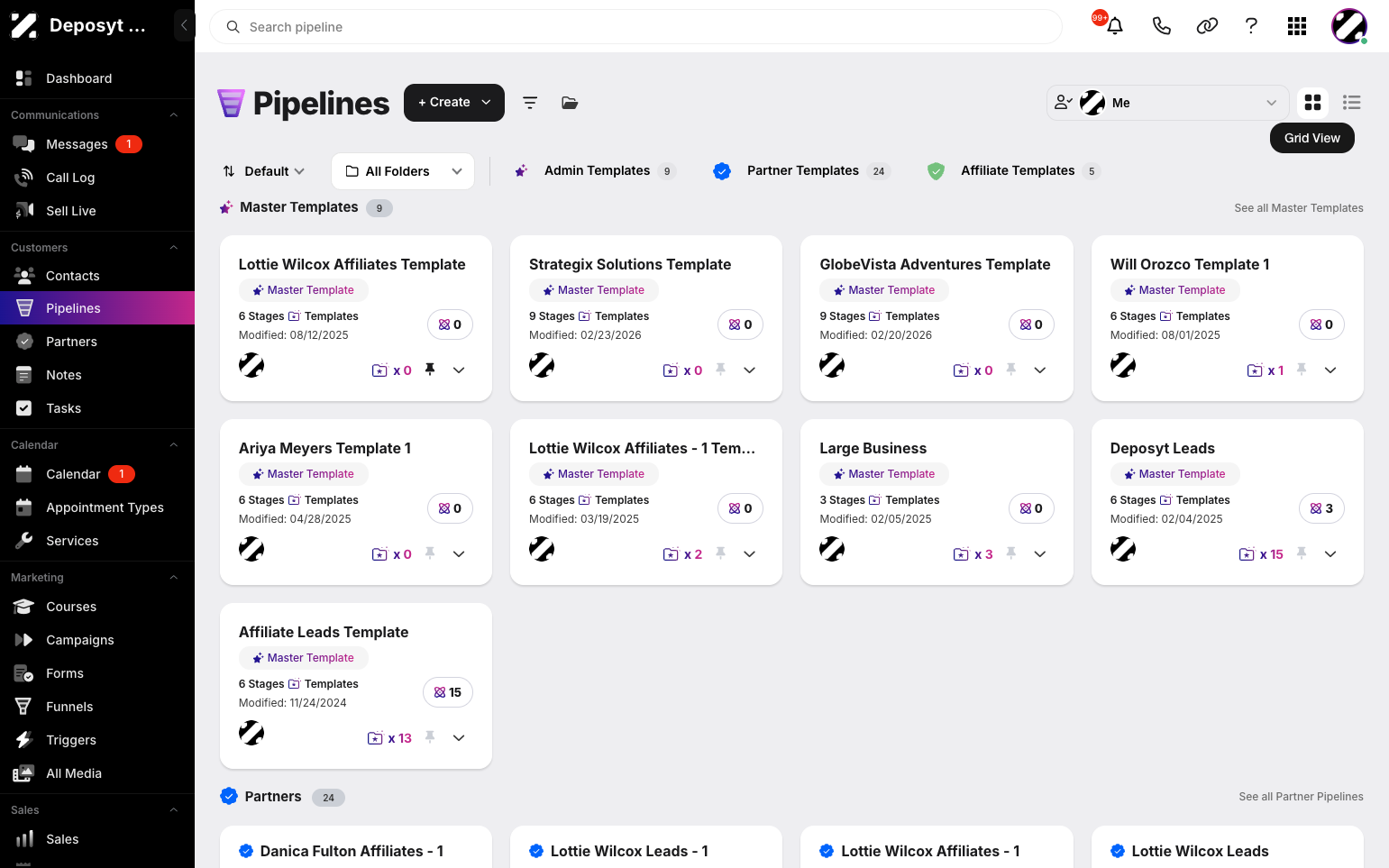Open Messages in the sidebar

97,144
